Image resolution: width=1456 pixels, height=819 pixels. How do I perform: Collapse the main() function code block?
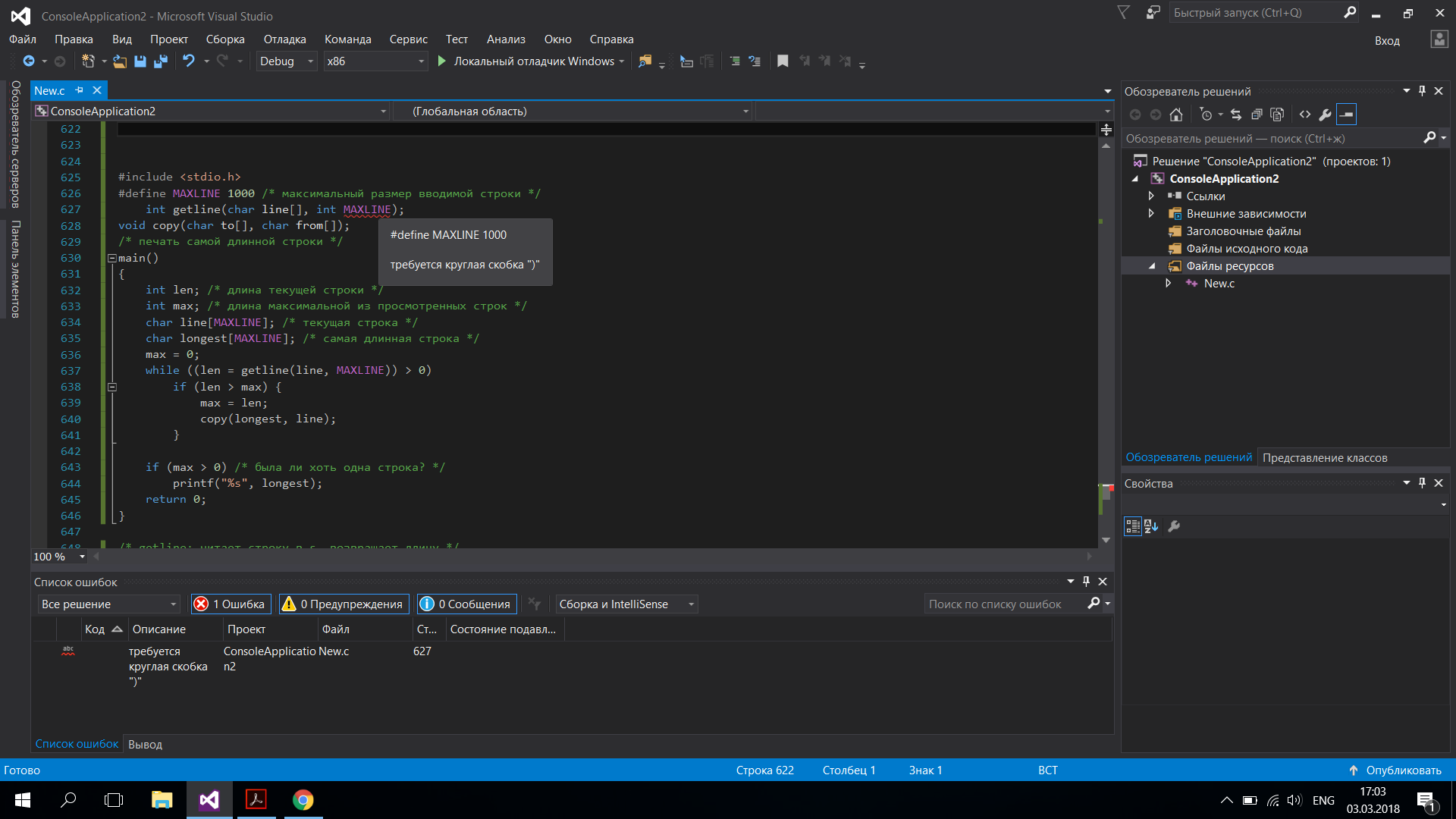[112, 258]
